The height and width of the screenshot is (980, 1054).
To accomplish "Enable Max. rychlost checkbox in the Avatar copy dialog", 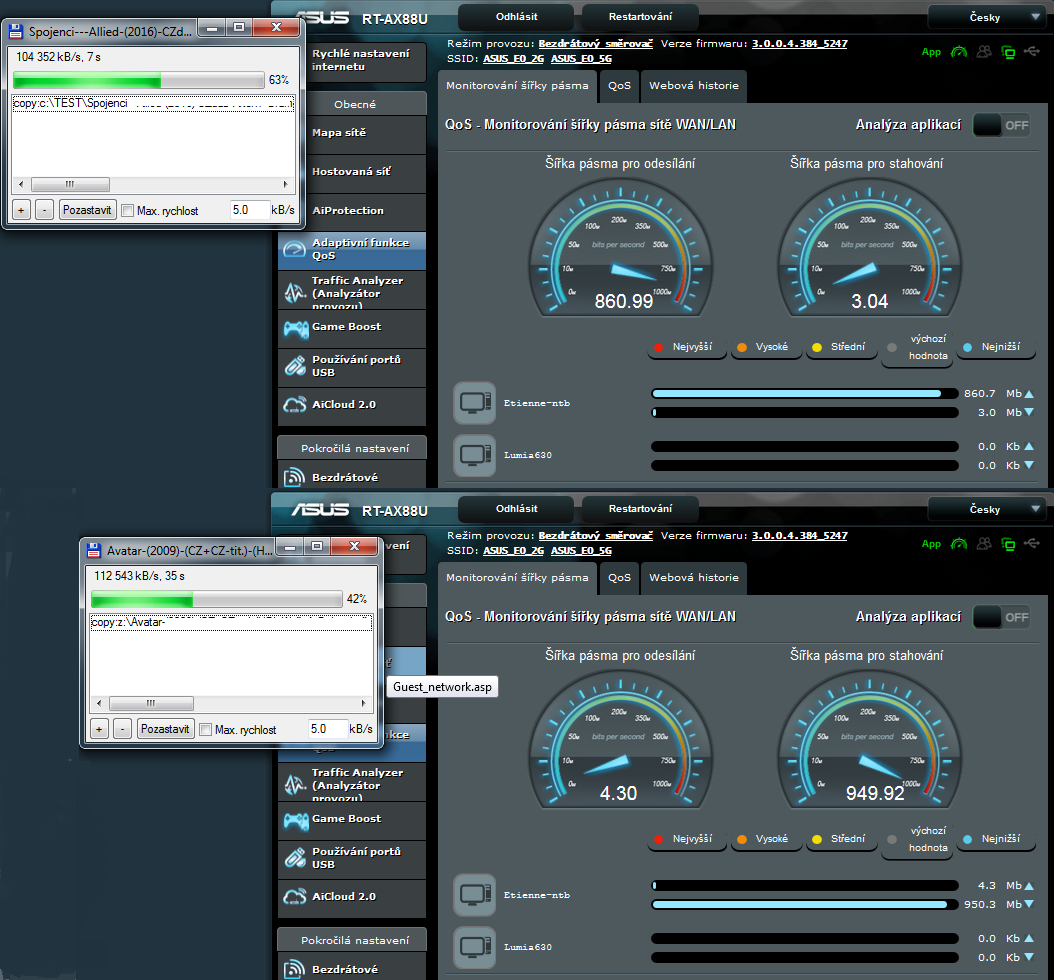I will 206,730.
